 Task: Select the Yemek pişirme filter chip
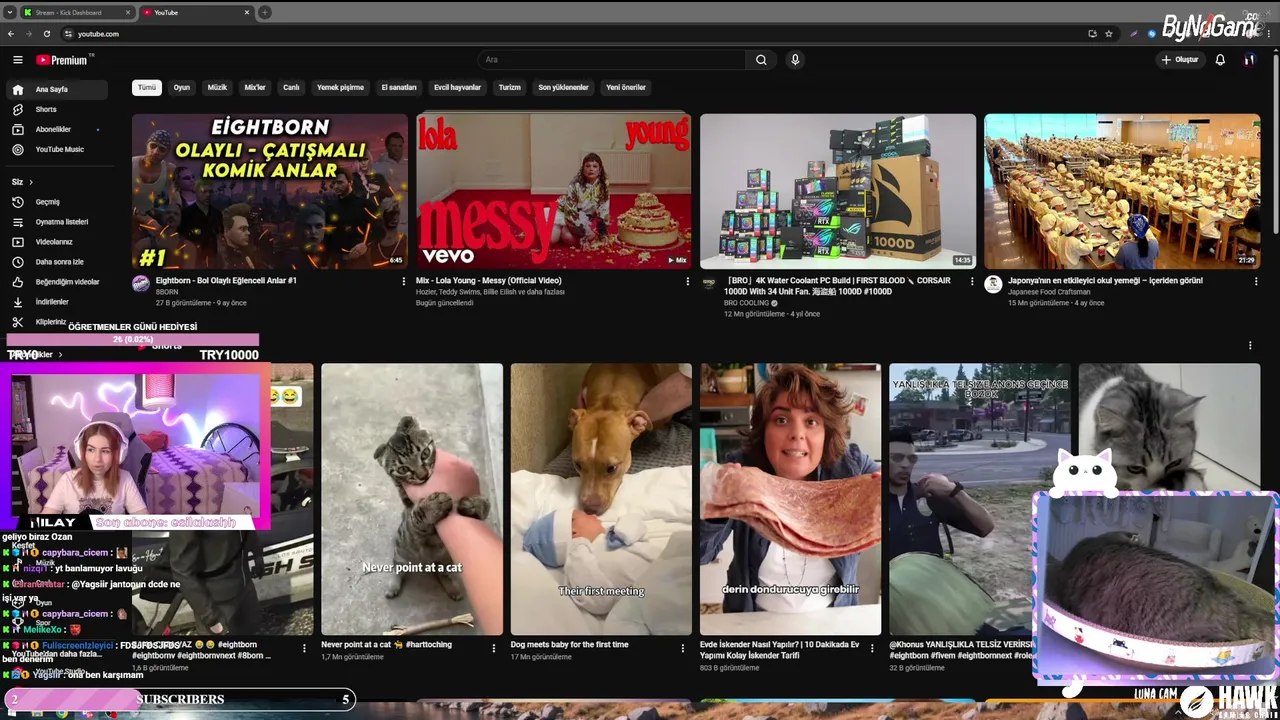click(x=340, y=87)
